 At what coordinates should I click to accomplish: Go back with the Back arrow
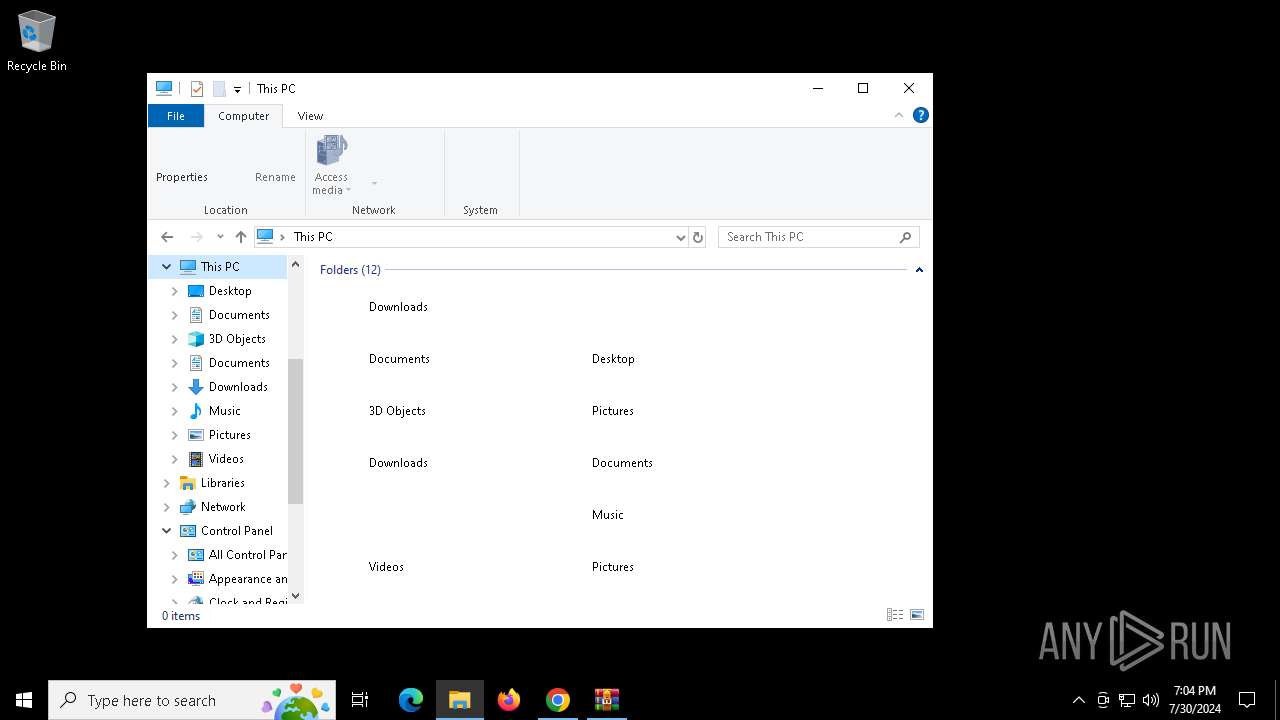pos(167,237)
